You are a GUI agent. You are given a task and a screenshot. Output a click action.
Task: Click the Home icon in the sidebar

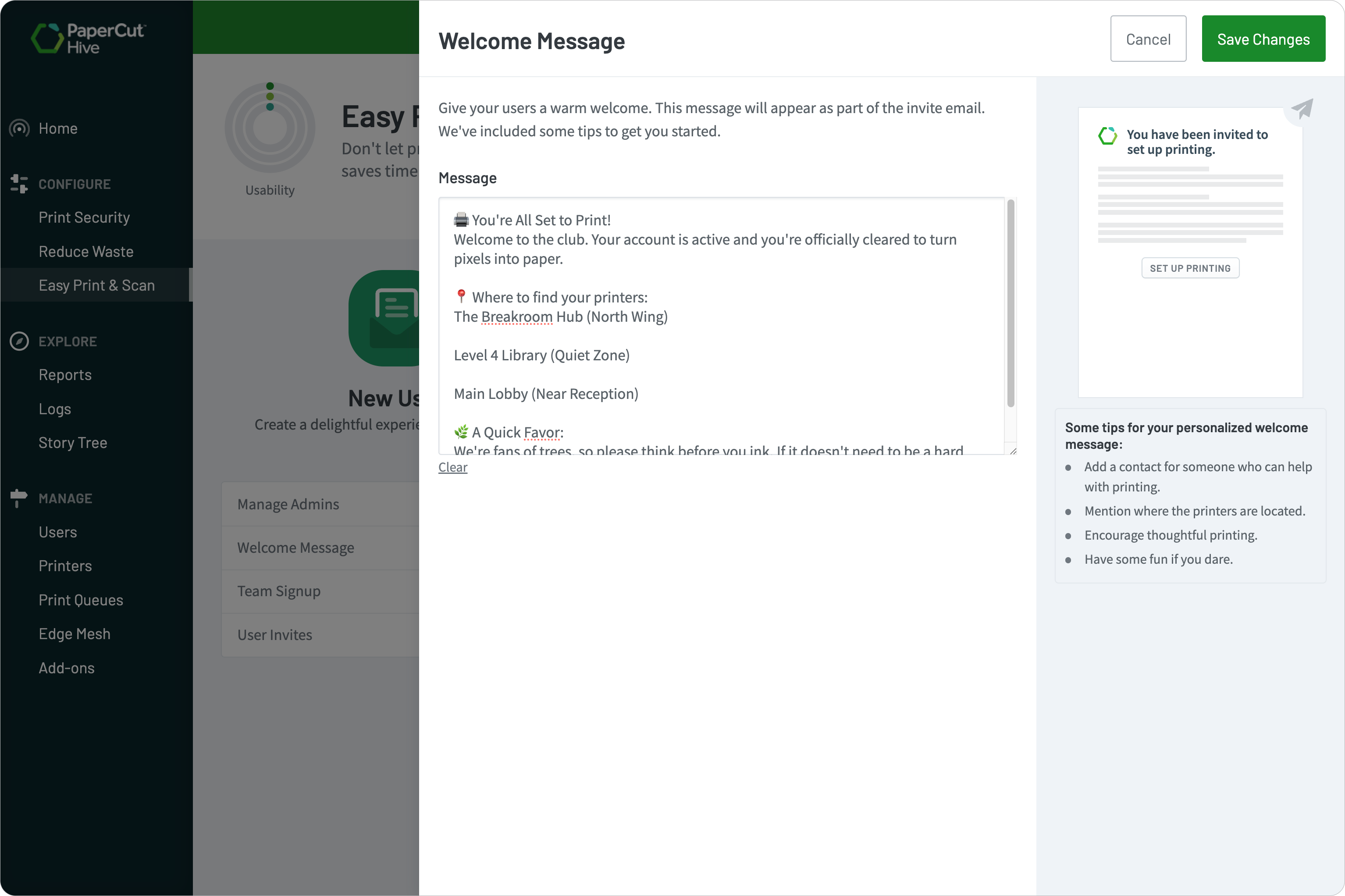point(19,128)
